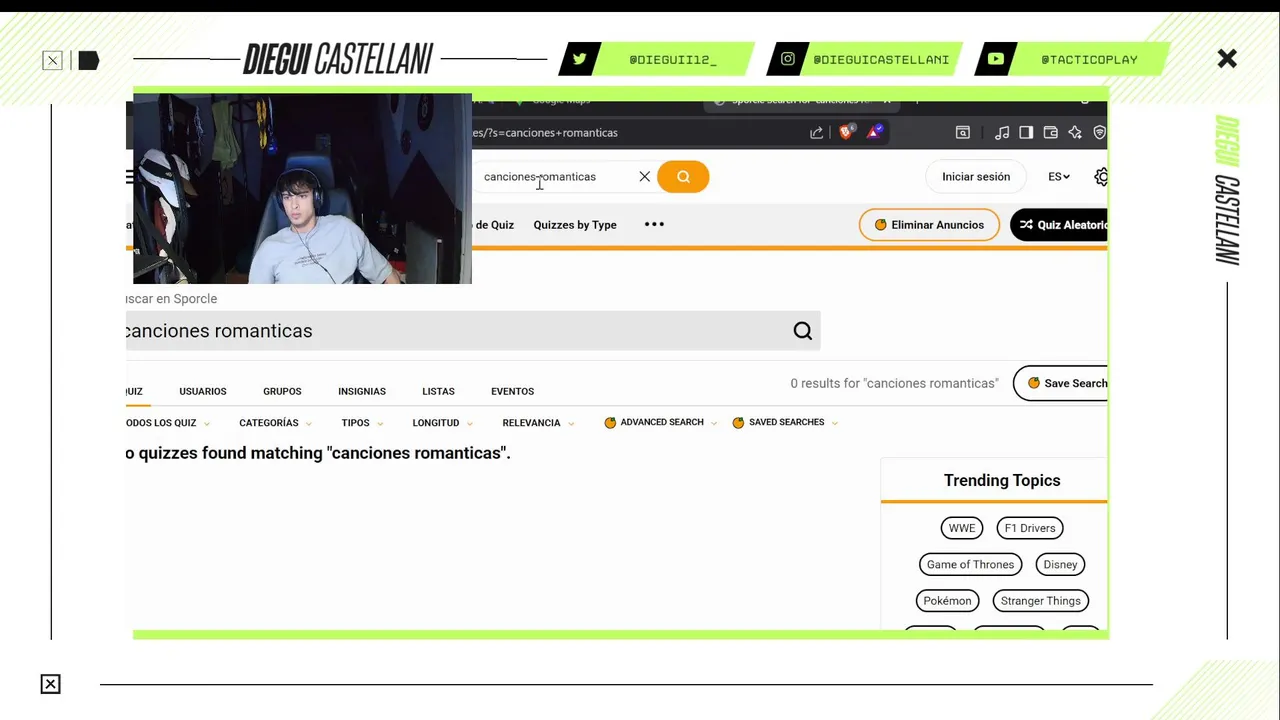Switch to the Usuarios tab
1280x720 pixels.
[x=203, y=391]
